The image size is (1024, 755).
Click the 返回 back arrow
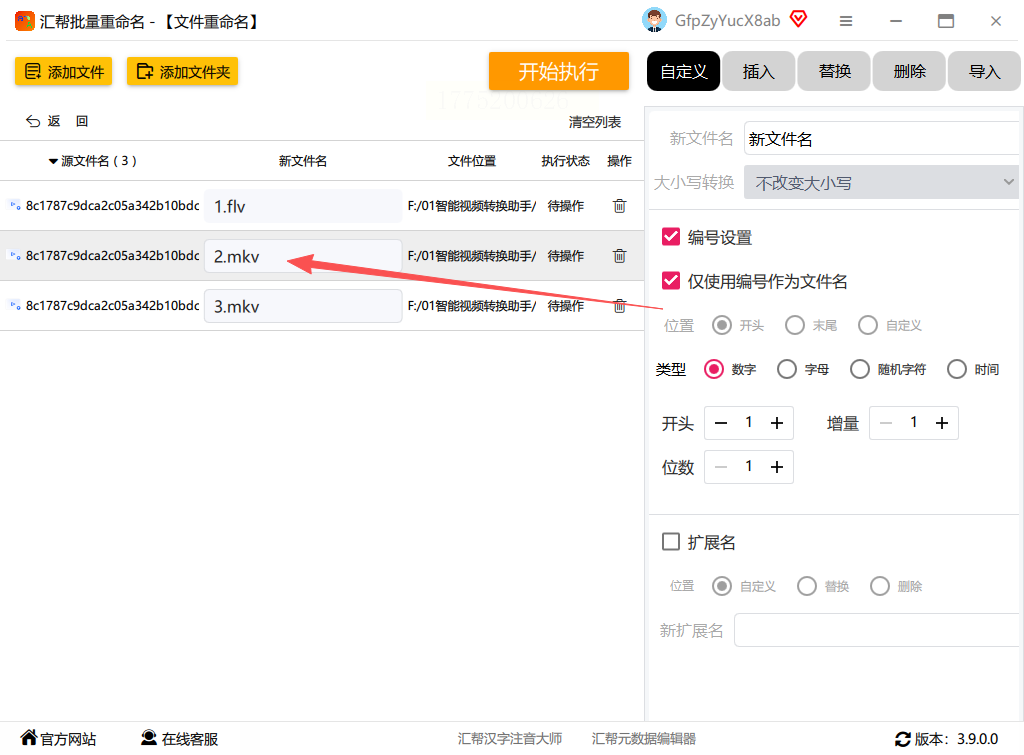pos(33,121)
